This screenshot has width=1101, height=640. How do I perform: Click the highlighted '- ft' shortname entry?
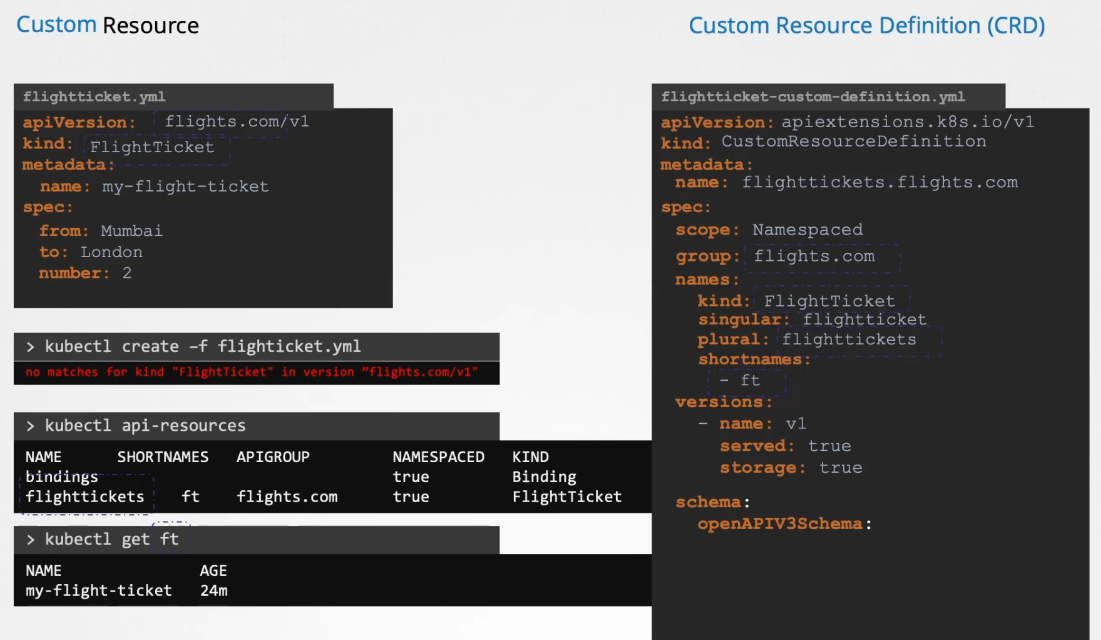click(x=740, y=380)
